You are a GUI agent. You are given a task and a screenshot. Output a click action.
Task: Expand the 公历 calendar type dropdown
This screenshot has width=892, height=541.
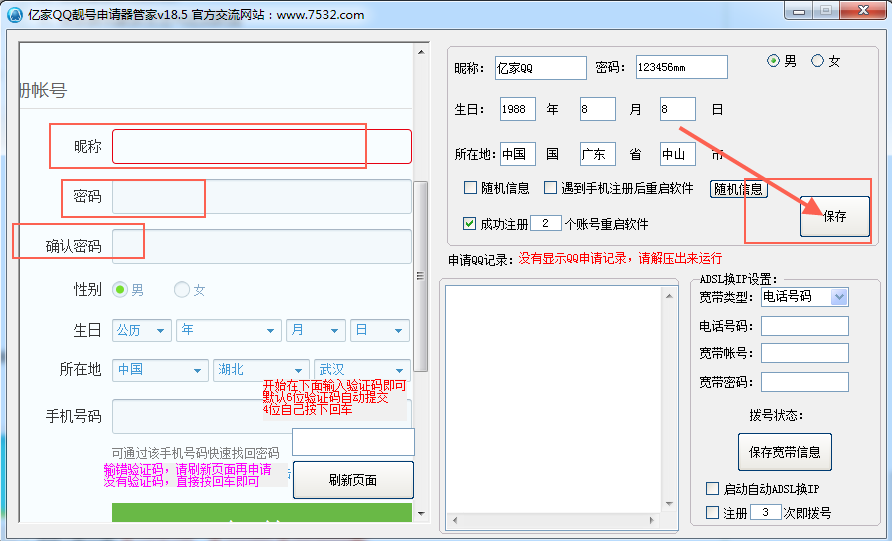(x=142, y=330)
